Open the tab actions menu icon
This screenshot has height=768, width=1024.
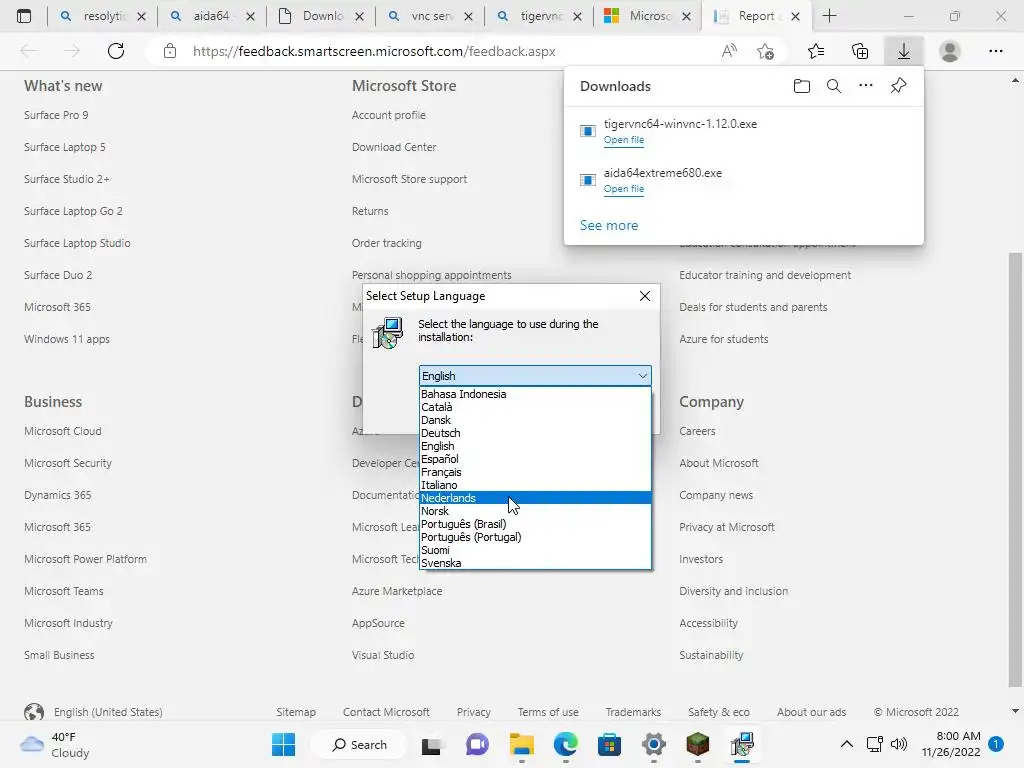(24, 16)
